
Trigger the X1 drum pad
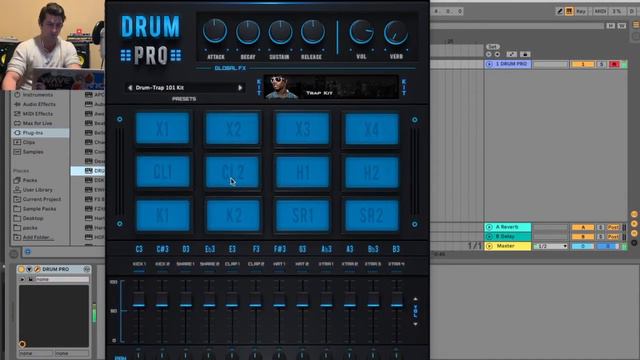(x=163, y=129)
